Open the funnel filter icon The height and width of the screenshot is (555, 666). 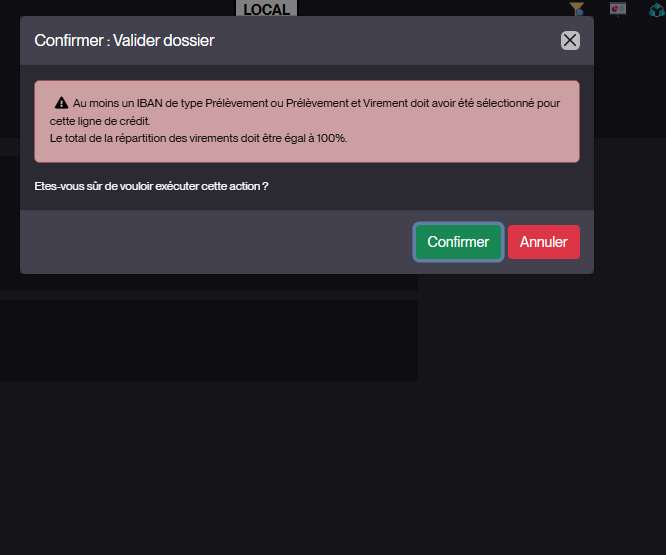[x=577, y=8]
